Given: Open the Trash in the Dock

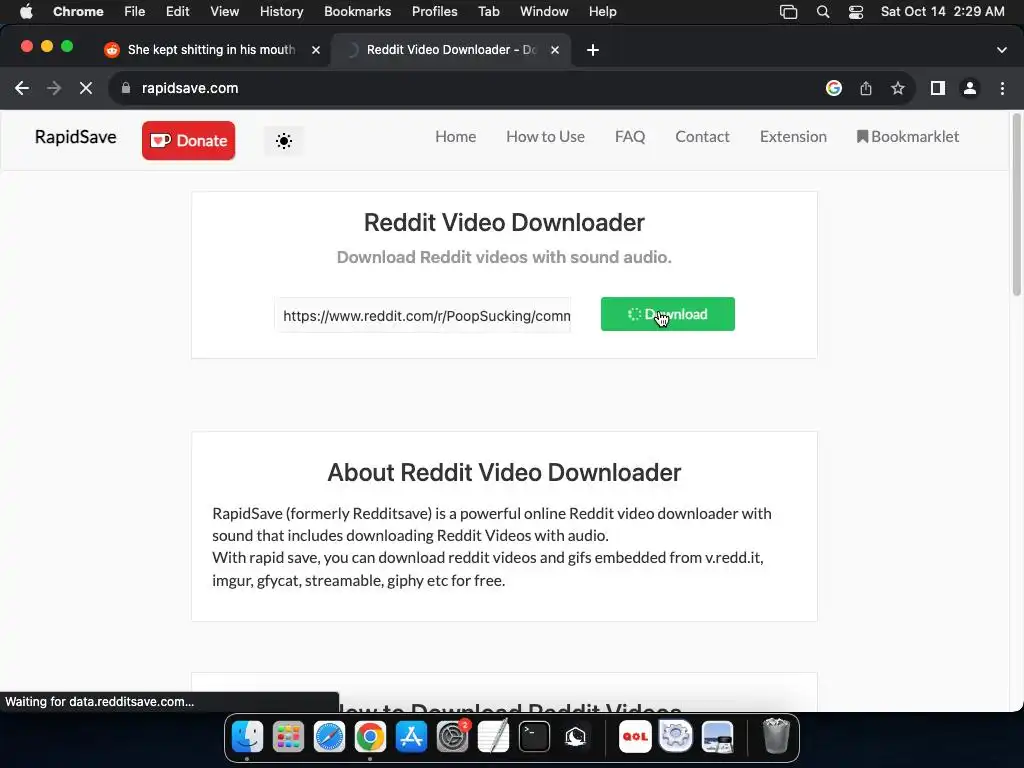Looking at the screenshot, I should click(776, 736).
